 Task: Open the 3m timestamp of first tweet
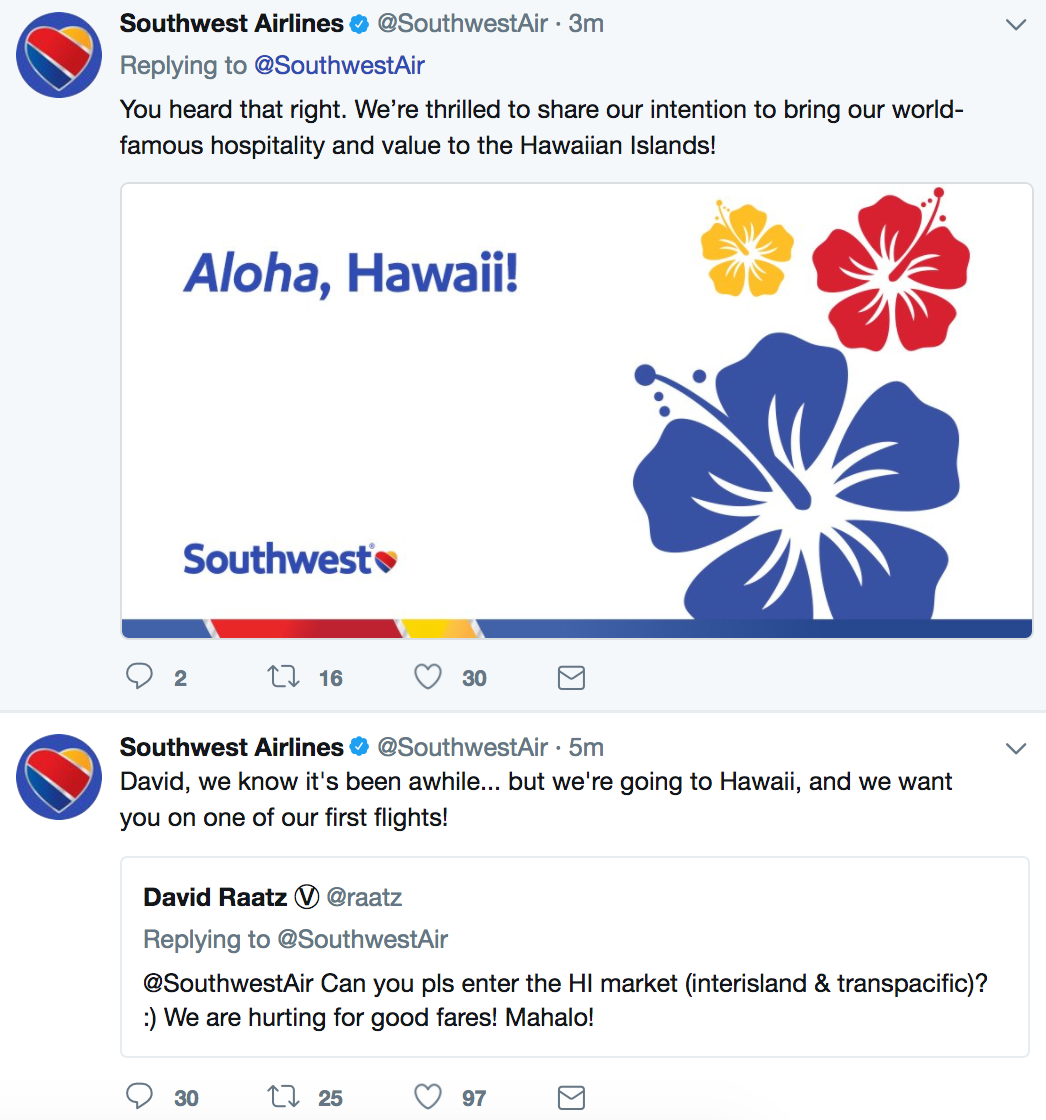(x=586, y=24)
